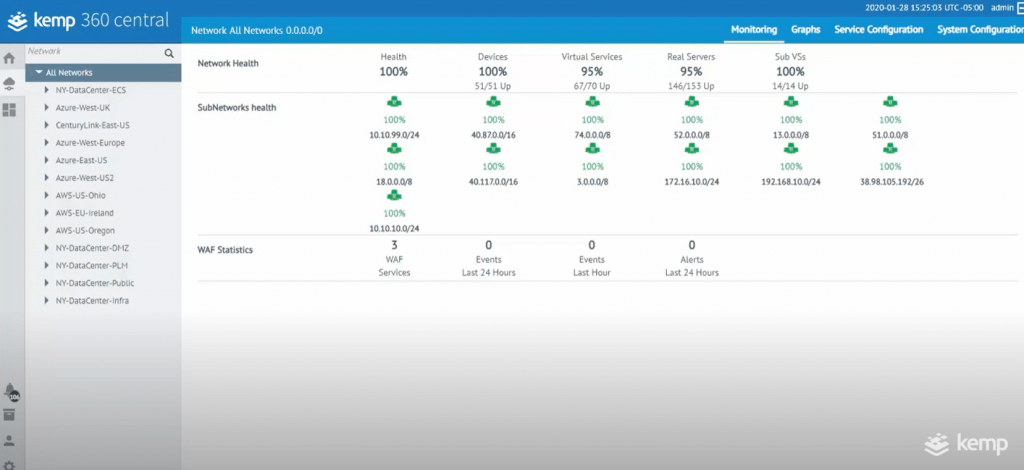The height and width of the screenshot is (470, 1024).
Task: Open the user account icon in sidebar
Action: [9, 441]
